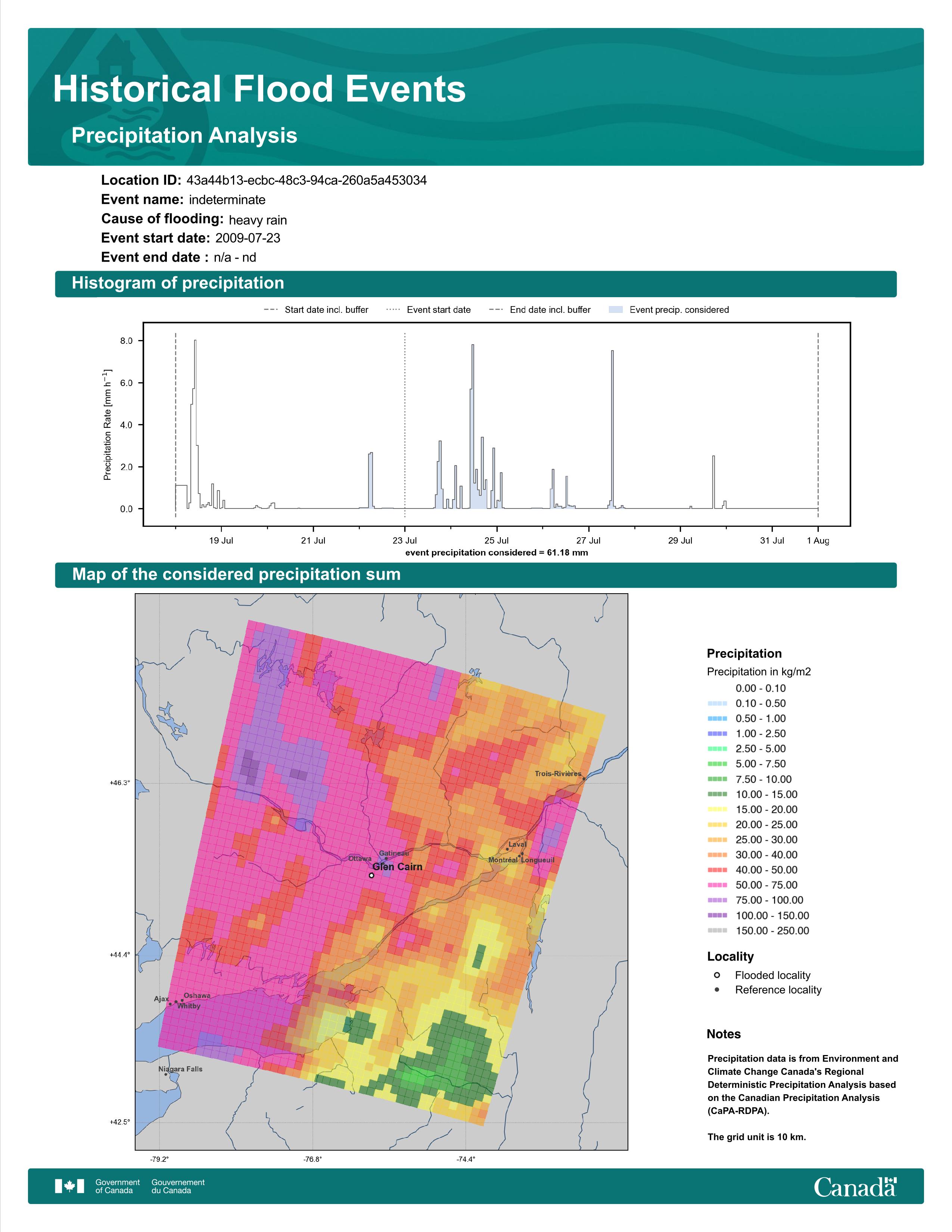This screenshot has width=952, height=1232.
Task: Click the Glen Cairn flooded locality marker
Action: coord(371,875)
